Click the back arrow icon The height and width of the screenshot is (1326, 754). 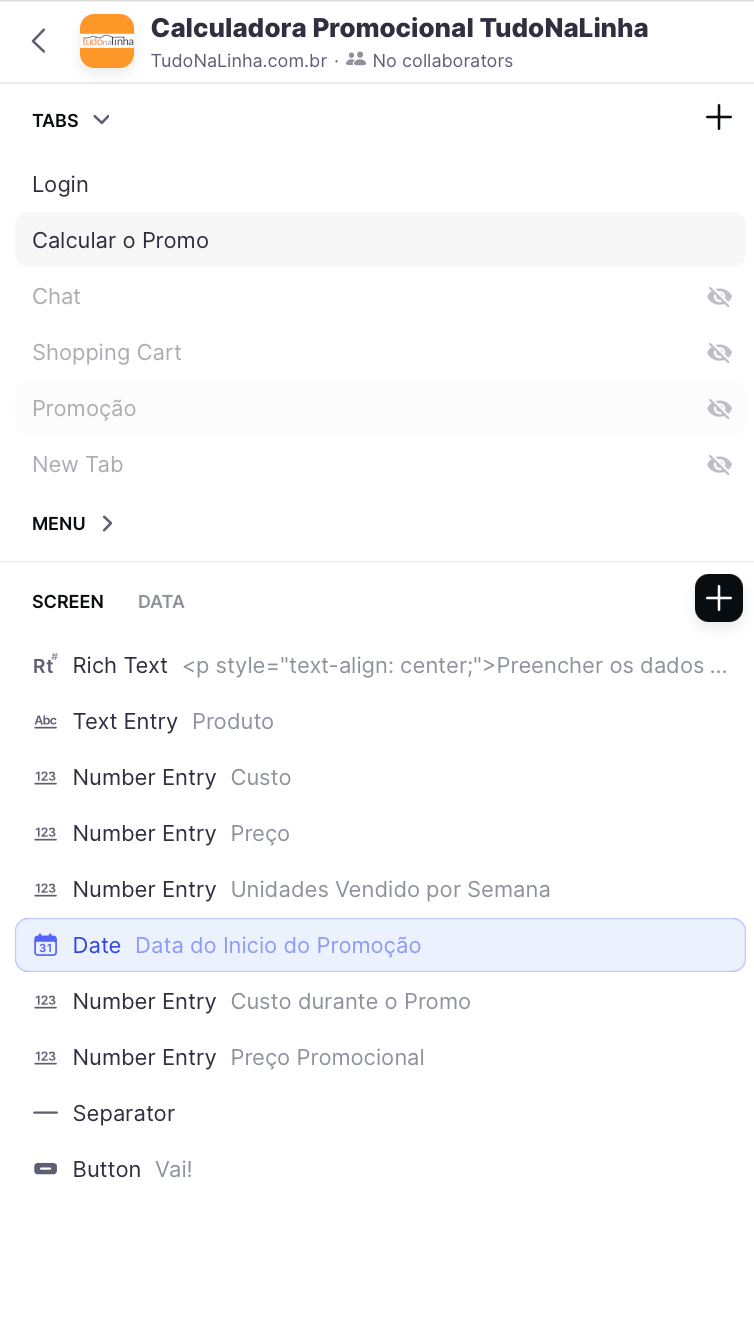[x=39, y=41]
